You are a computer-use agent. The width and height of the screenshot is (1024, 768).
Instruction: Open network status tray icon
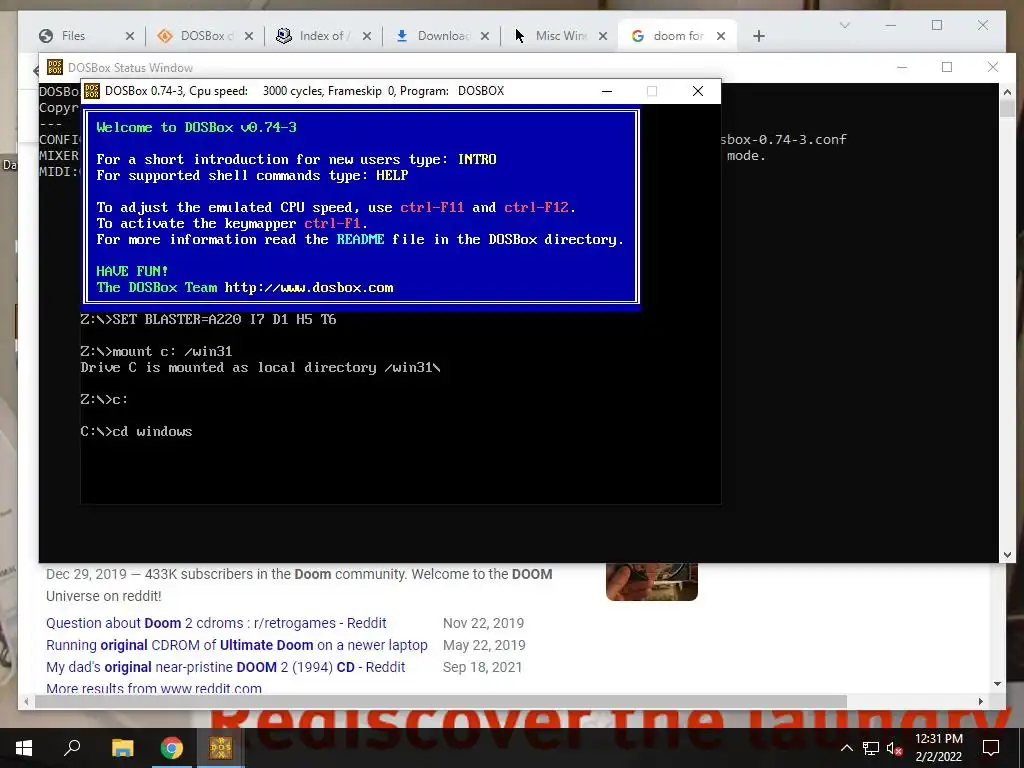click(871, 748)
